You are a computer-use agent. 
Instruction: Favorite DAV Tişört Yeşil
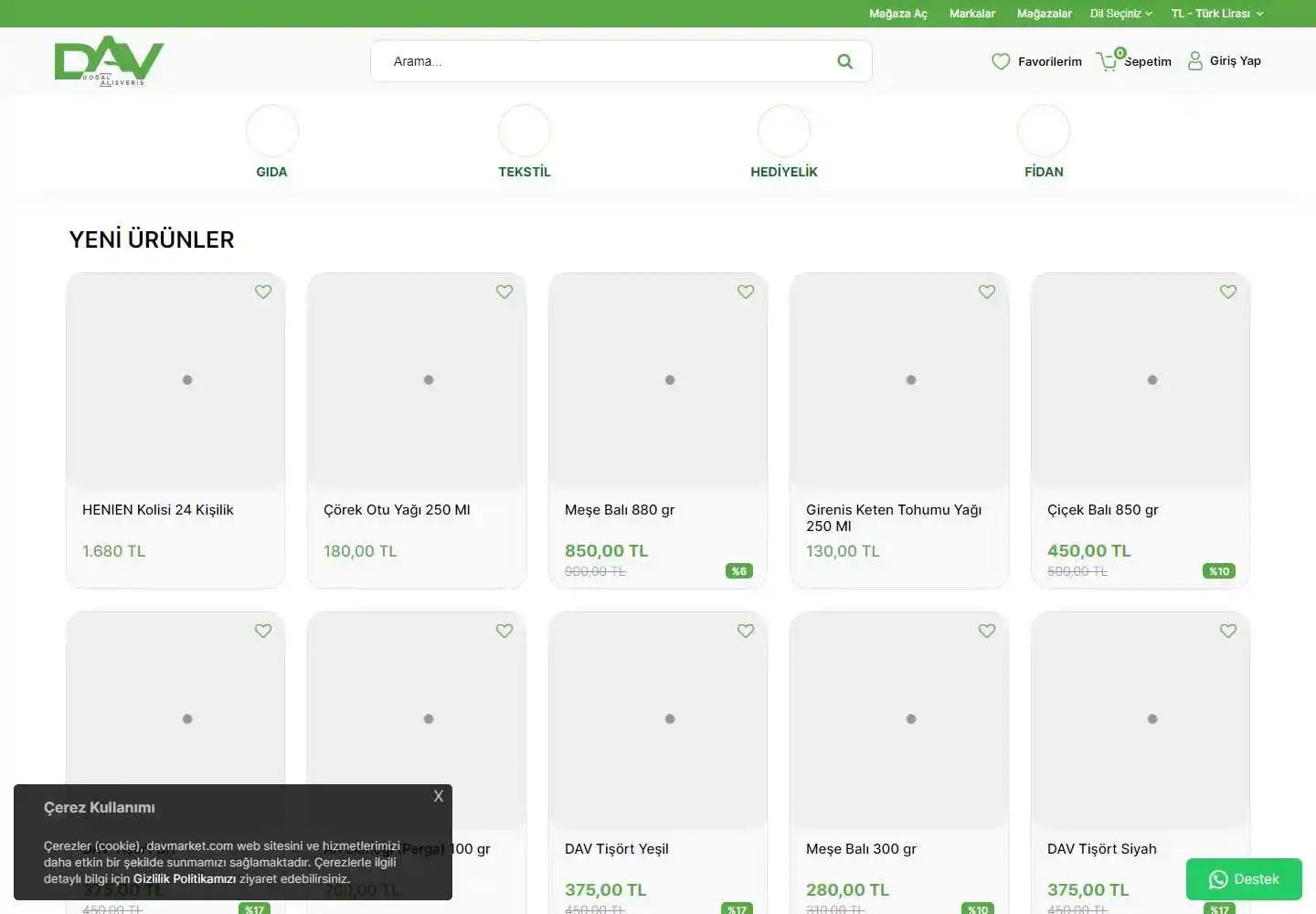pos(746,631)
